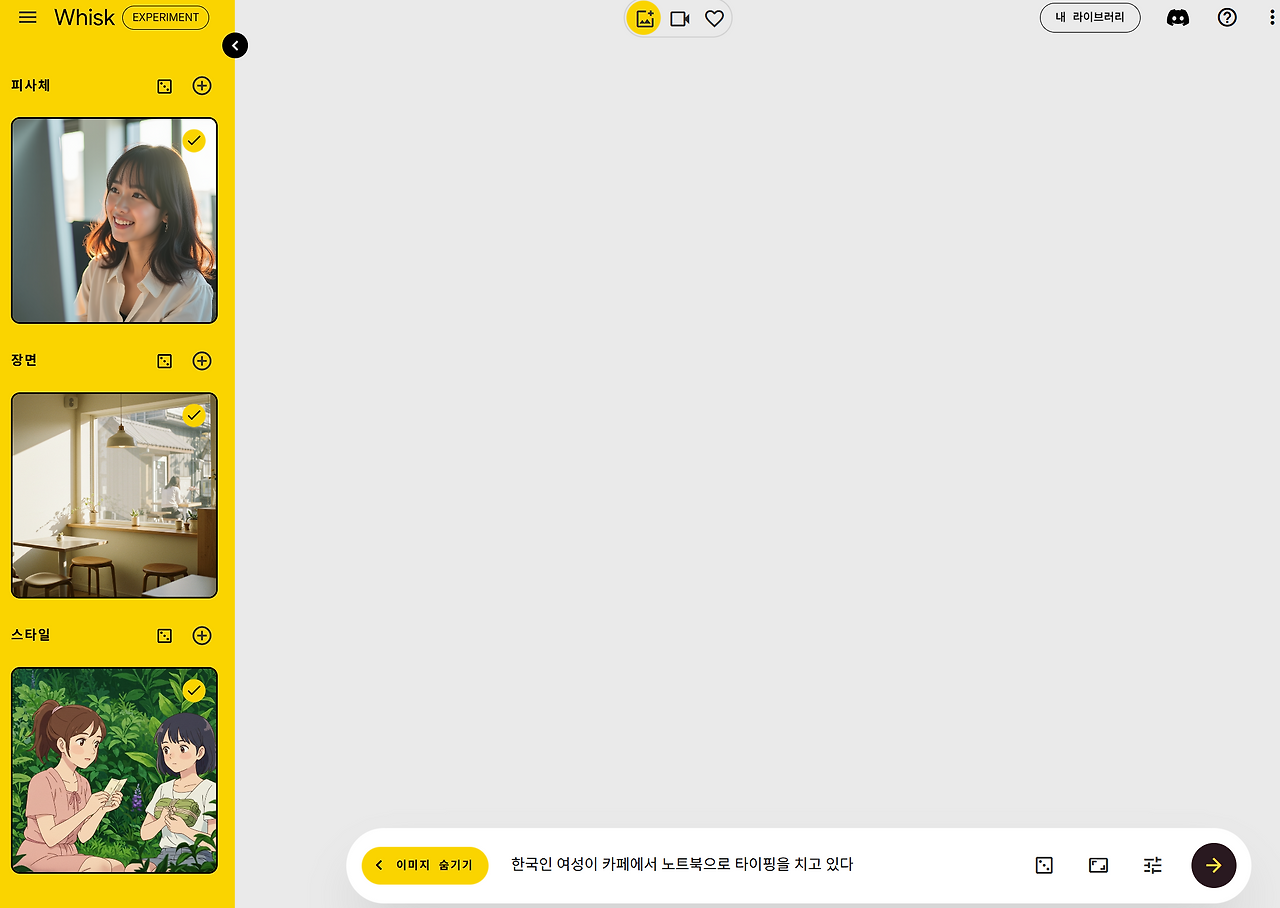Click the yellow arrow to generate
Screen dimensions: 1280x908
[x=1213, y=865]
